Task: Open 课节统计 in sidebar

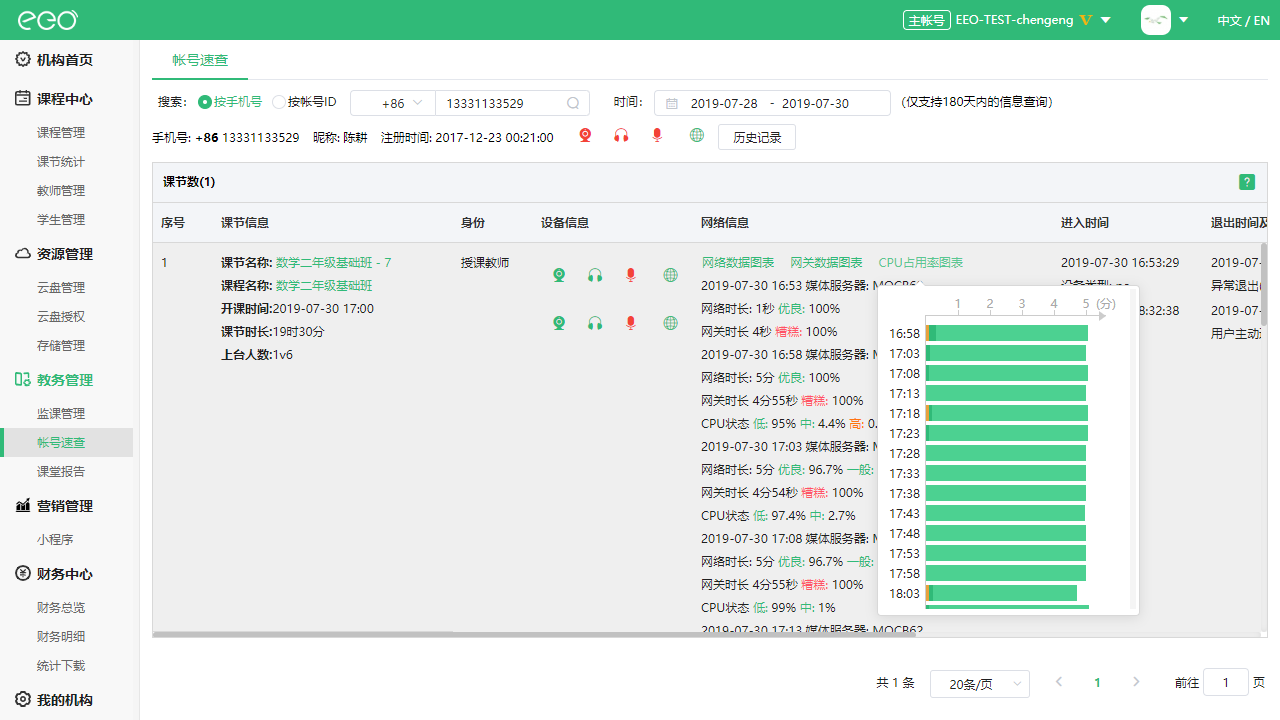Action: [61, 162]
